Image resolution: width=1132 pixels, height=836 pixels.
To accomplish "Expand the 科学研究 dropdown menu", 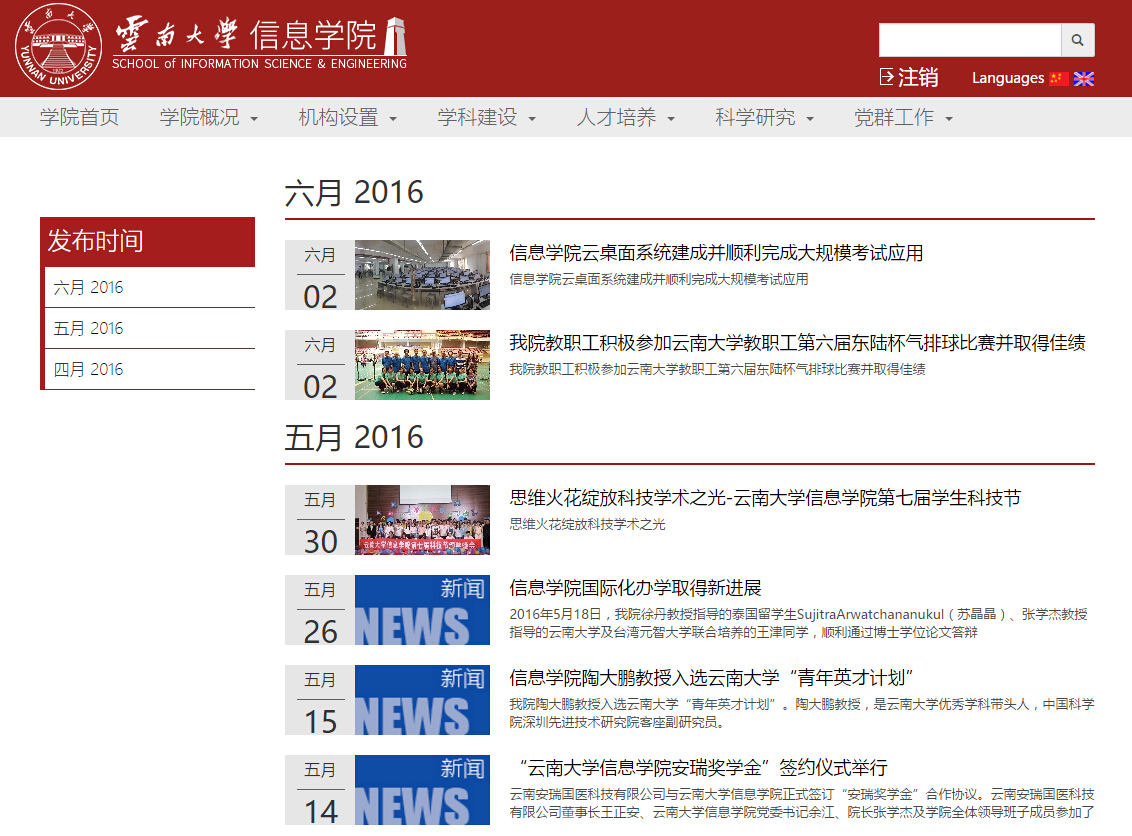I will pyautogui.click(x=764, y=118).
